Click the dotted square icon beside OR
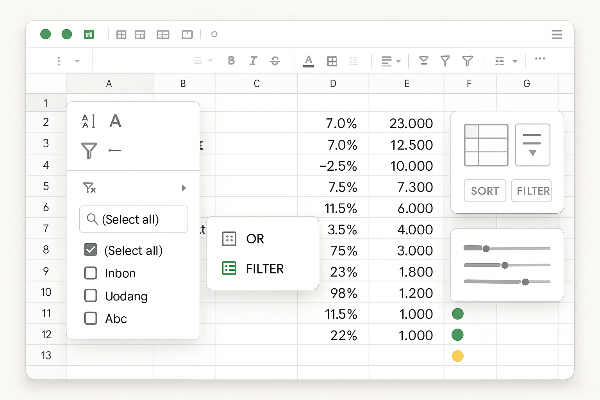The width and height of the screenshot is (600, 400). (x=229, y=238)
